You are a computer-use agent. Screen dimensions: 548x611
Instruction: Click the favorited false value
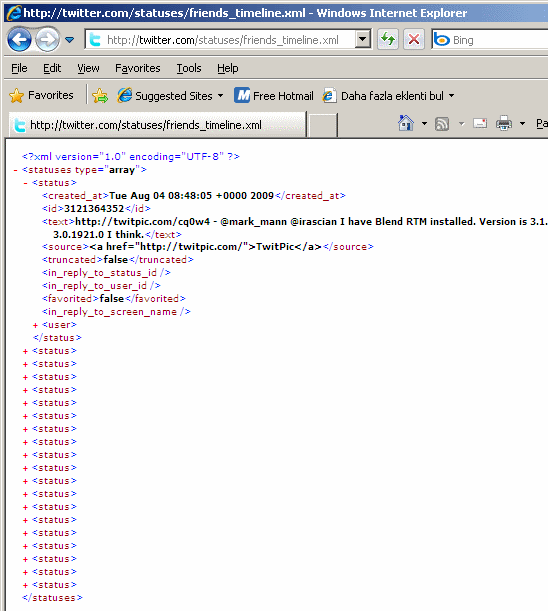(x=112, y=298)
